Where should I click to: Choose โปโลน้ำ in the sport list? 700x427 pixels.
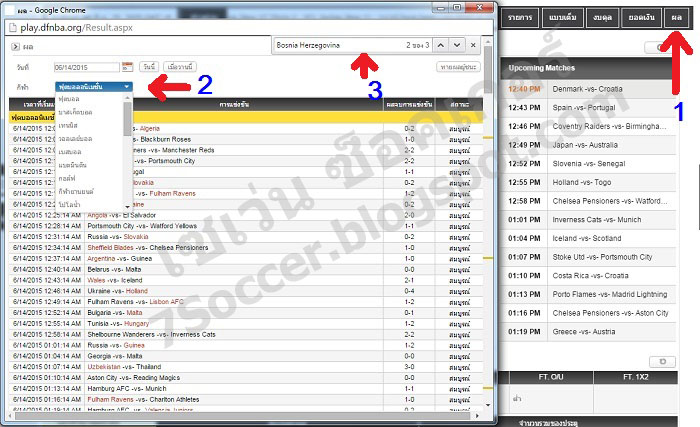[69, 204]
